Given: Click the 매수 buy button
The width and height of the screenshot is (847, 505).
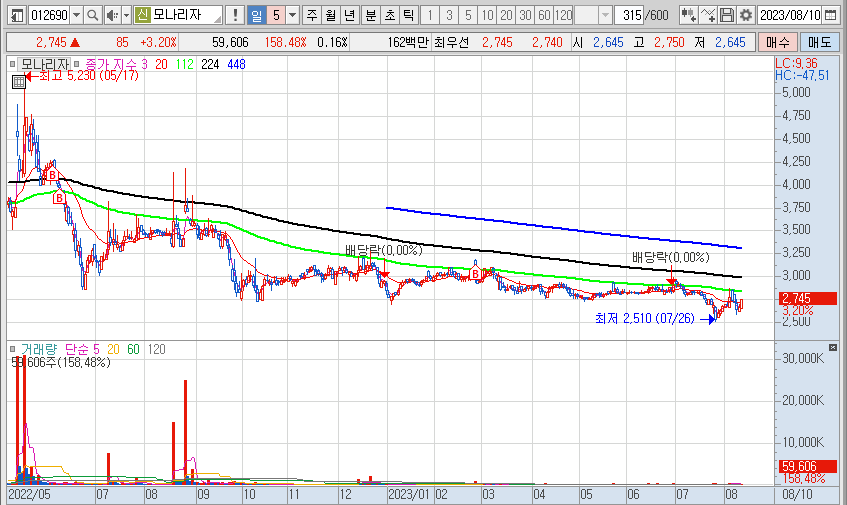Looking at the screenshot, I should tap(777, 42).
